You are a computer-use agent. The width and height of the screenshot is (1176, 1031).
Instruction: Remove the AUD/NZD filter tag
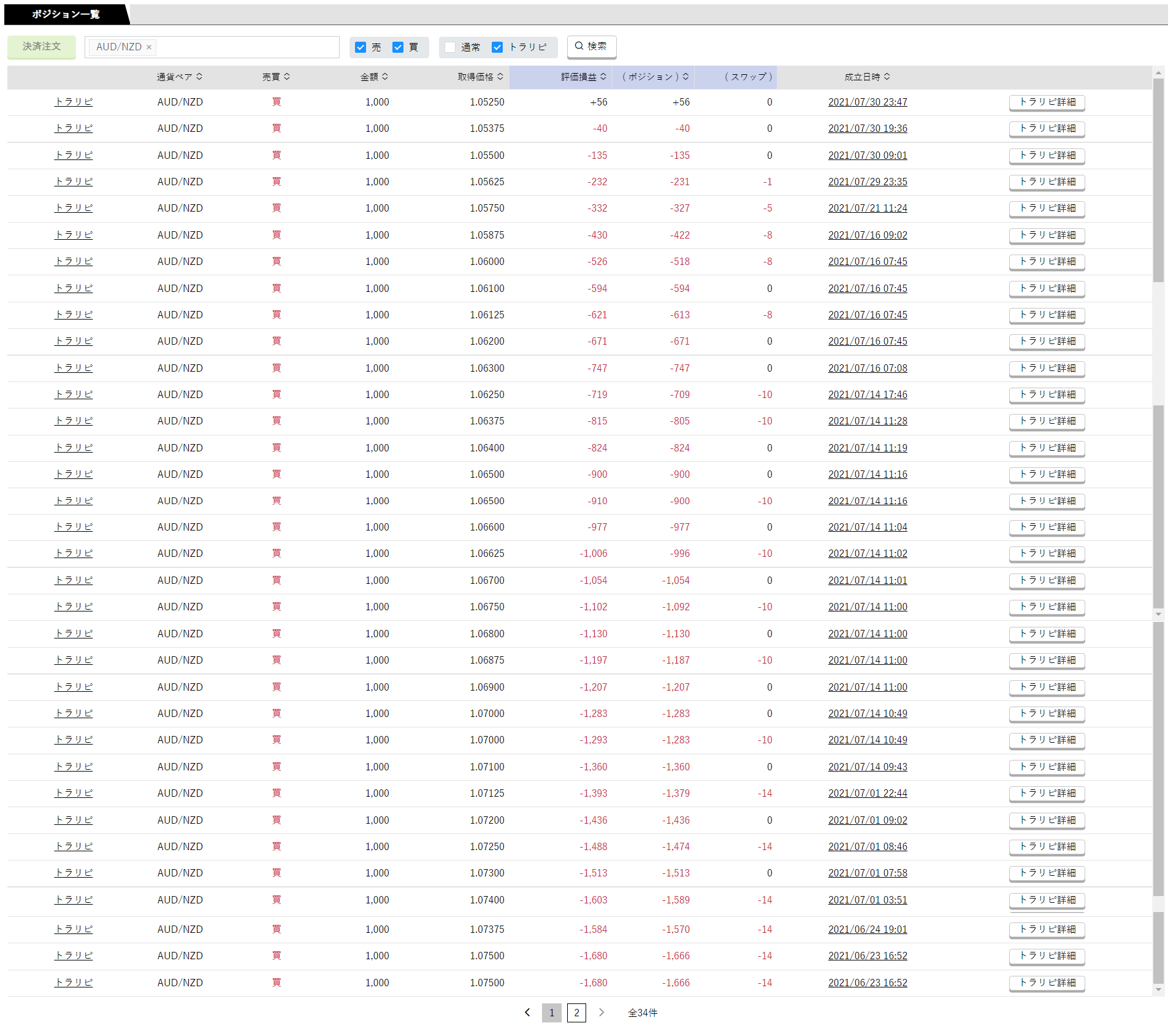[148, 47]
